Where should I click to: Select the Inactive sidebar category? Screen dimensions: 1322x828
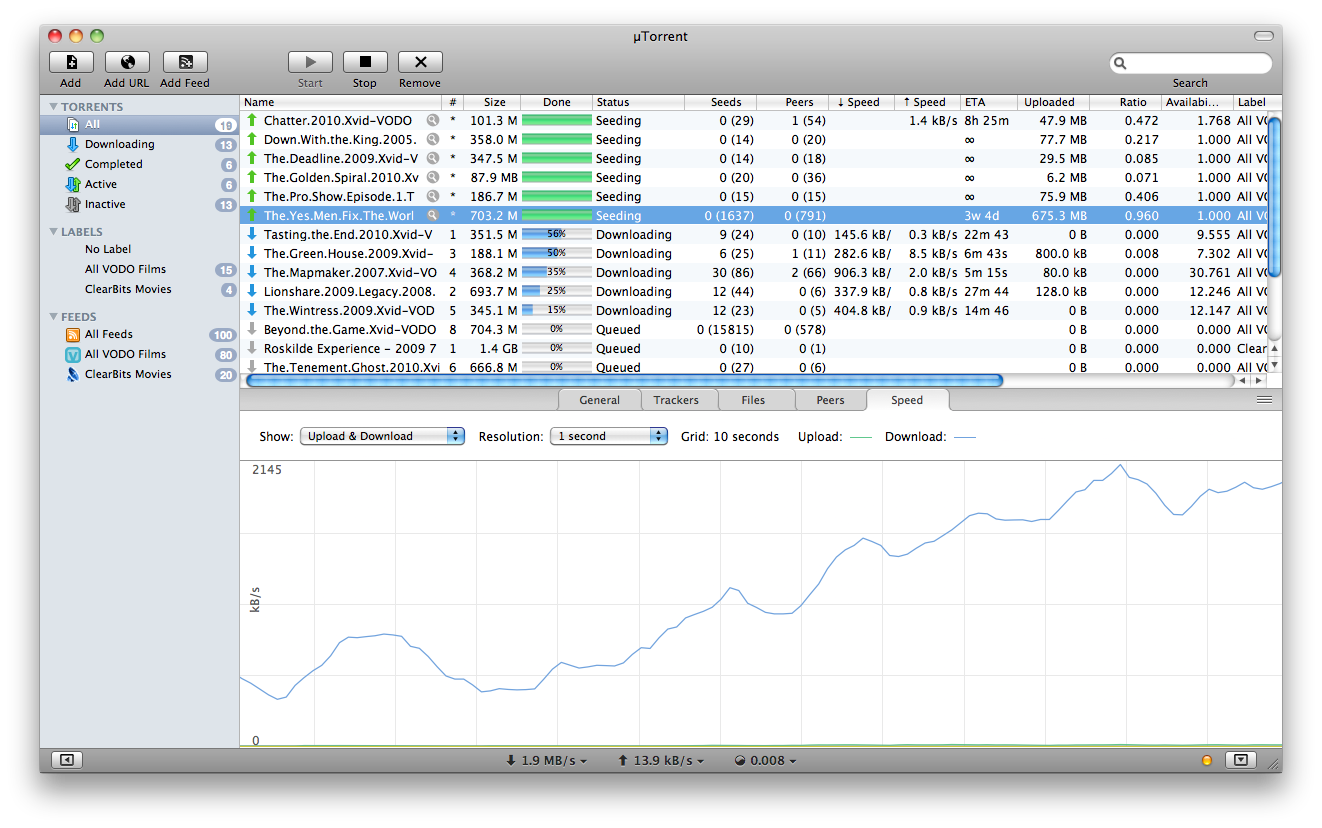pos(139,204)
